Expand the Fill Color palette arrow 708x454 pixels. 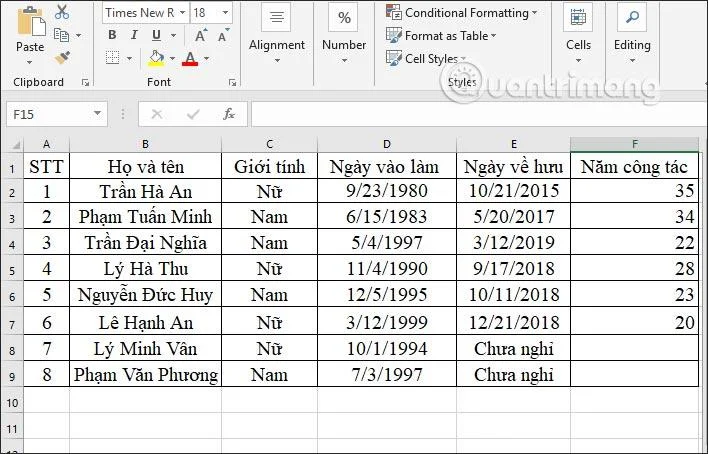pyautogui.click(x=172, y=58)
